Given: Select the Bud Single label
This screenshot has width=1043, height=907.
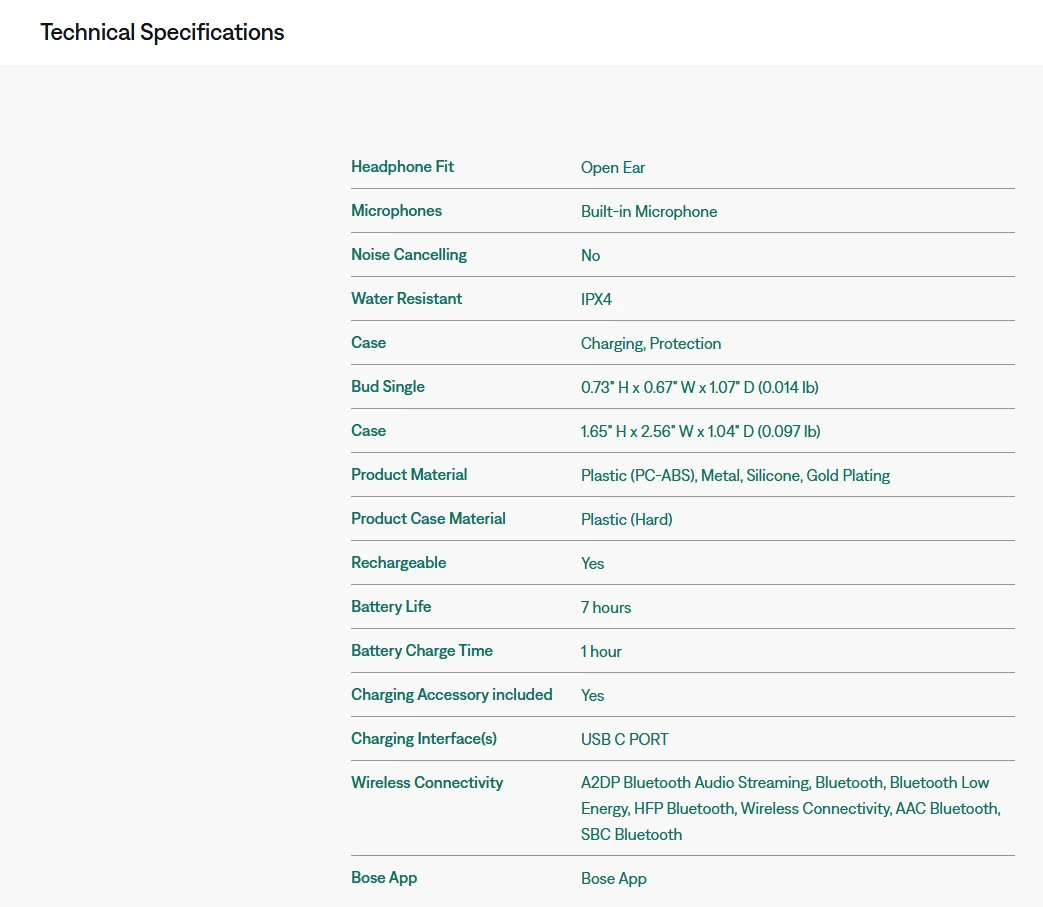Looking at the screenshot, I should [x=388, y=386].
